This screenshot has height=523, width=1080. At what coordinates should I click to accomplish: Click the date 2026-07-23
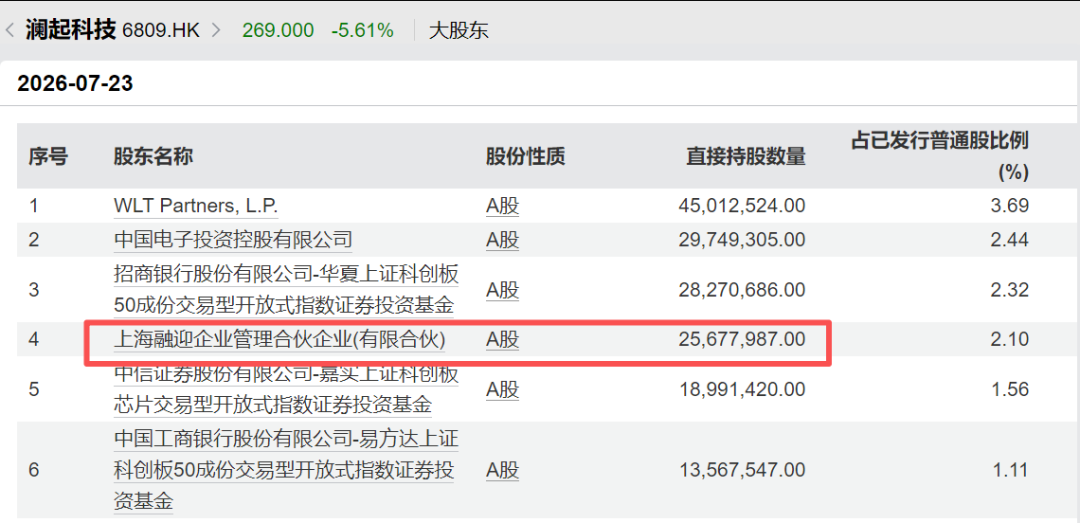[75, 83]
